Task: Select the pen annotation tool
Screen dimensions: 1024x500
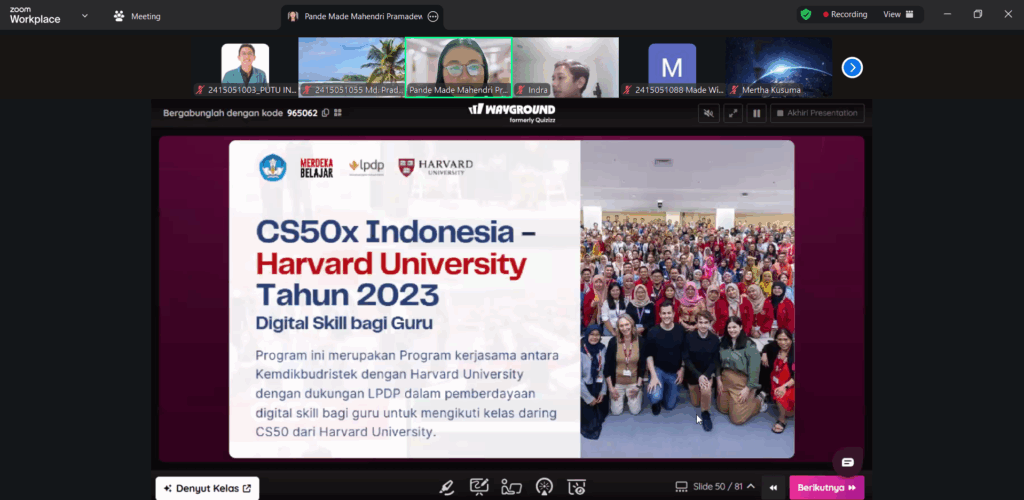Action: (x=447, y=488)
